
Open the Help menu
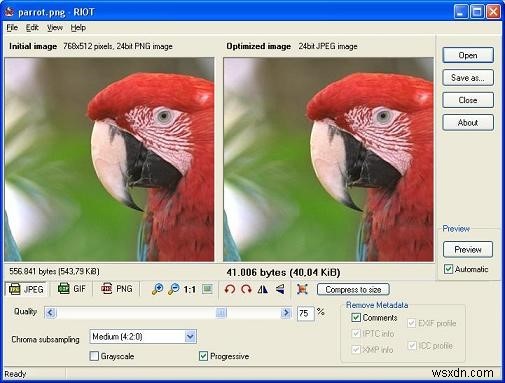tap(78, 28)
